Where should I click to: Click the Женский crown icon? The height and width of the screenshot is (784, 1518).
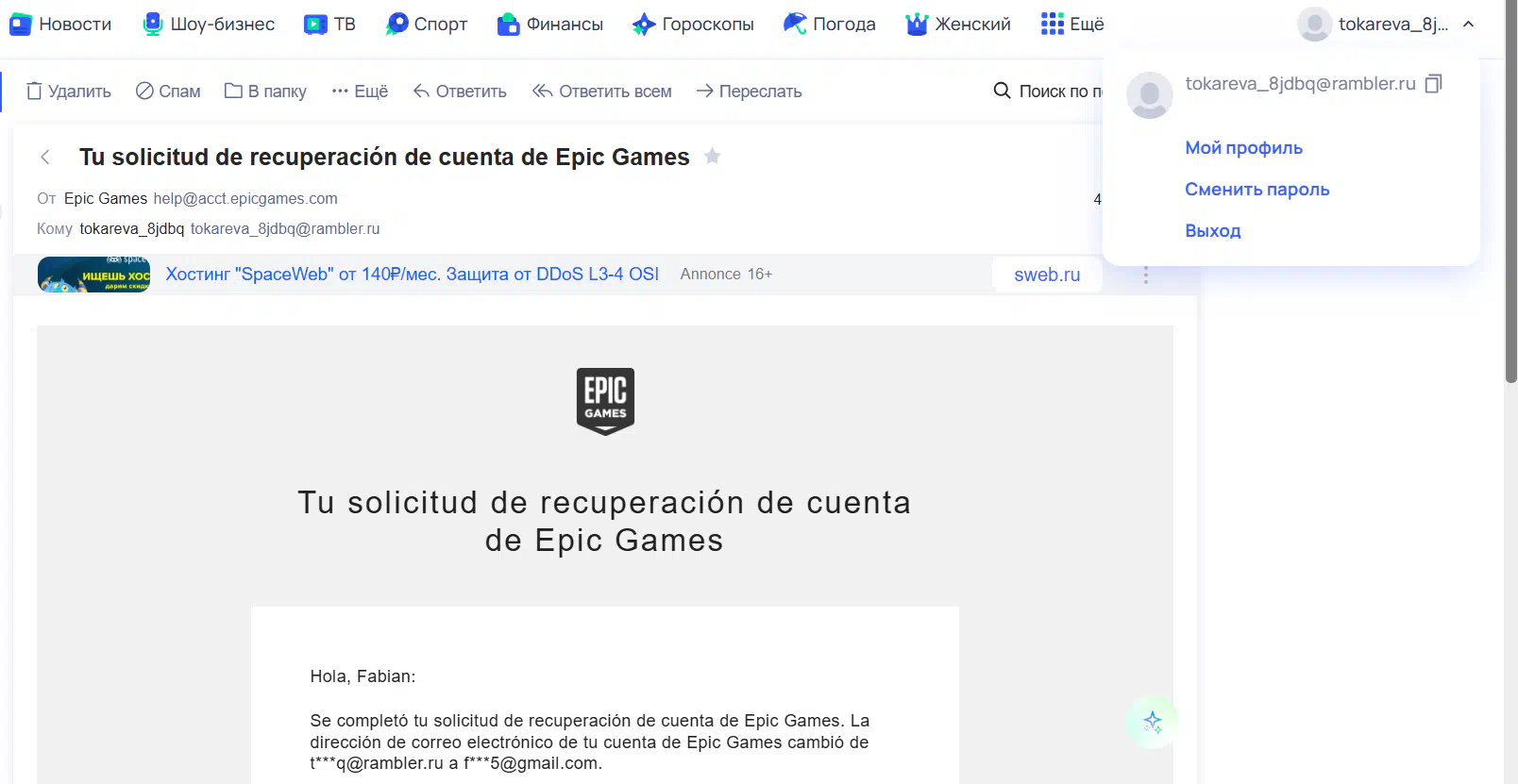(917, 24)
